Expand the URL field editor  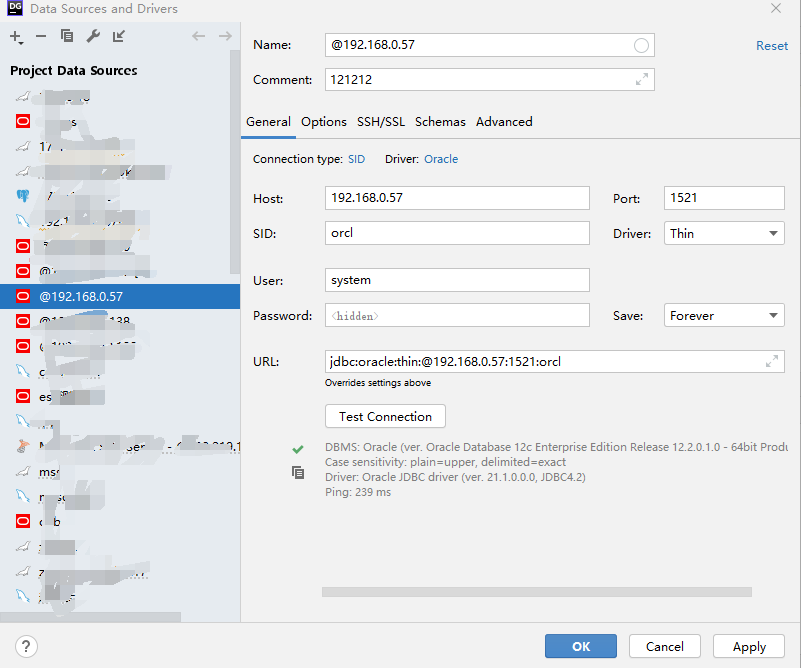coord(772,361)
